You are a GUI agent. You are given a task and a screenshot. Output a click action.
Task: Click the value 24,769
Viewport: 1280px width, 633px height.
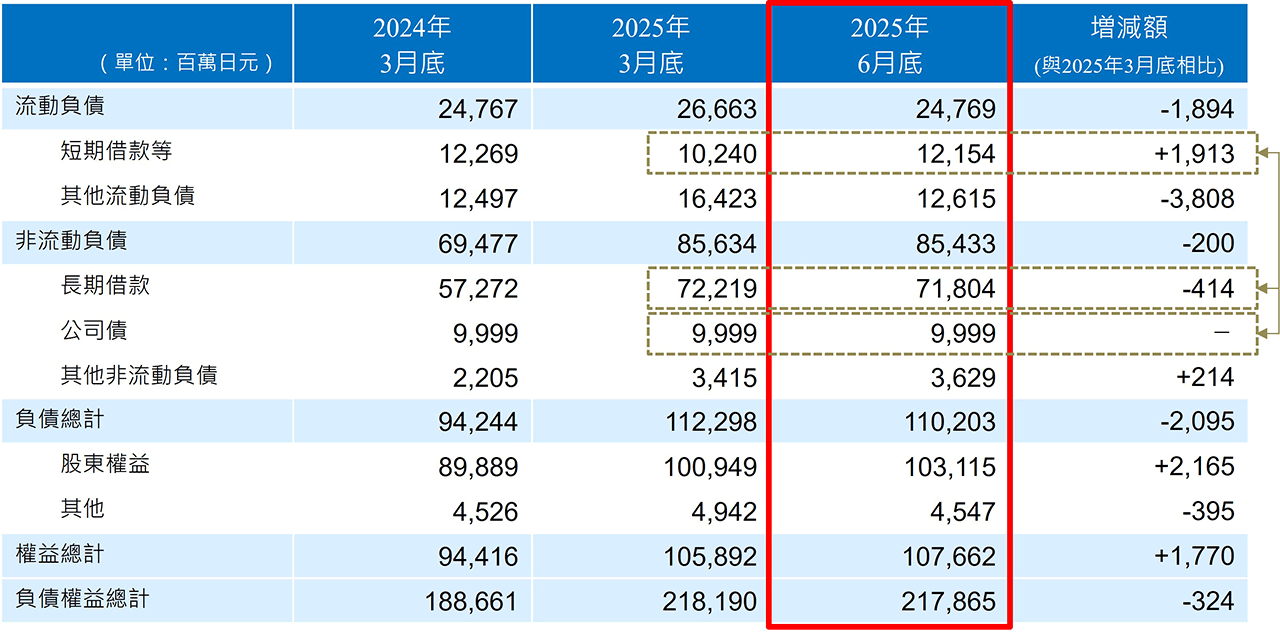[956, 109]
